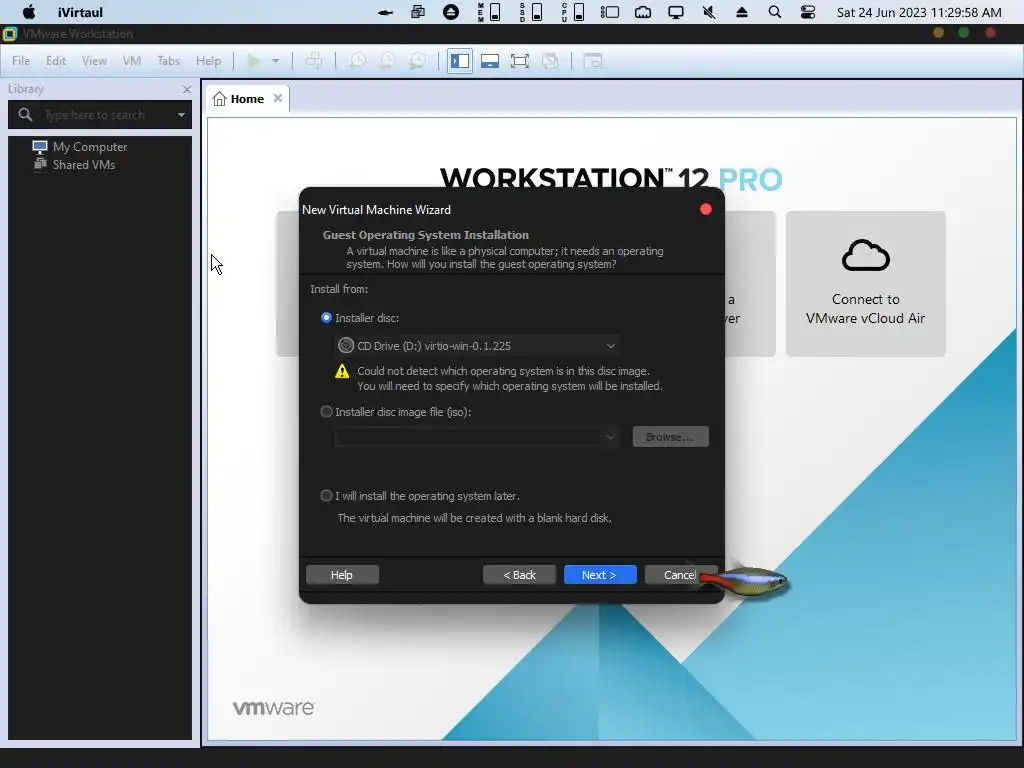The width and height of the screenshot is (1024, 768).
Task: Click the take snapshot clock icon
Action: (x=357, y=61)
